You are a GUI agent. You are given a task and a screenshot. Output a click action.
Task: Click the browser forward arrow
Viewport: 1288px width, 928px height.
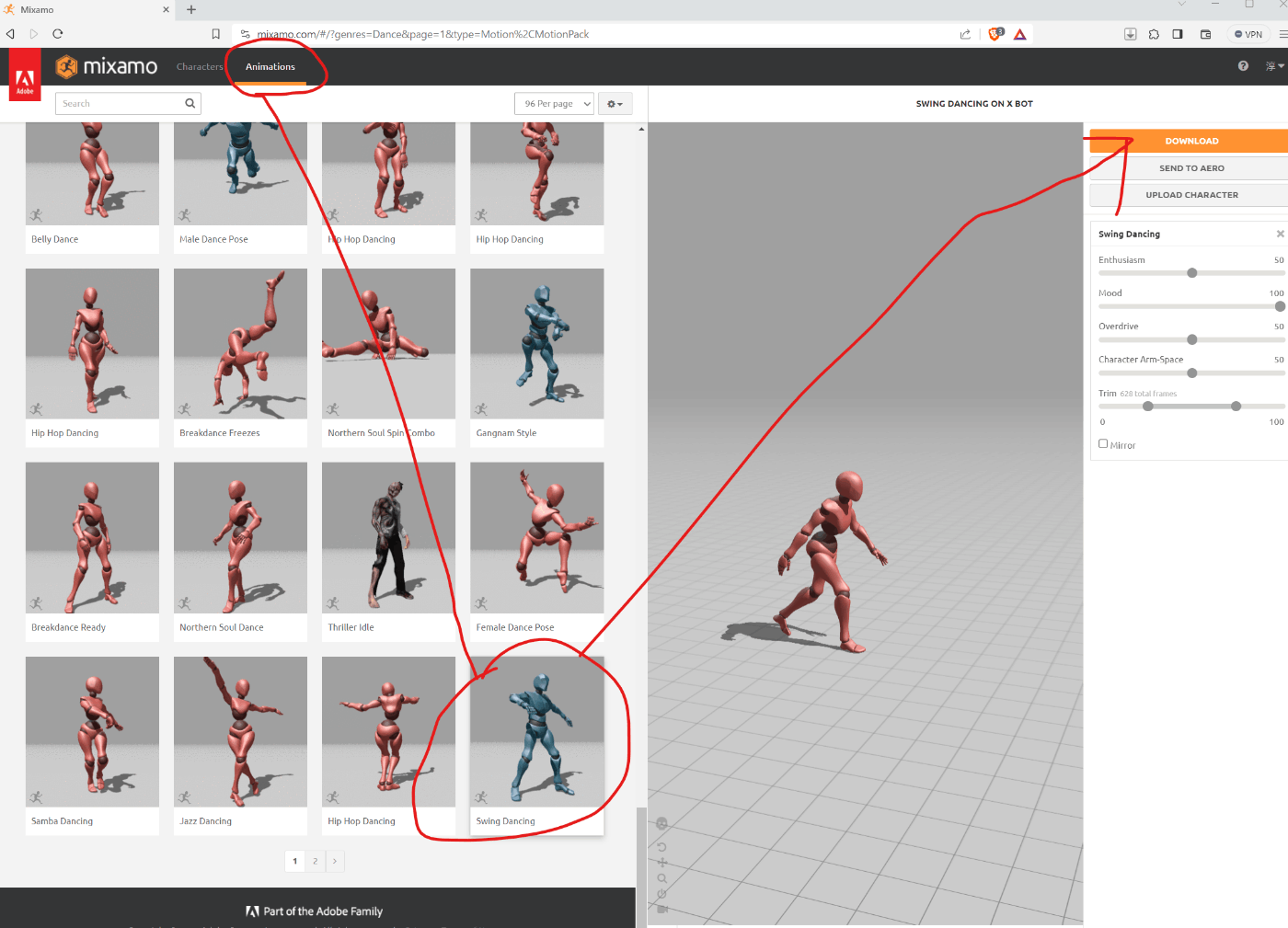[34, 34]
